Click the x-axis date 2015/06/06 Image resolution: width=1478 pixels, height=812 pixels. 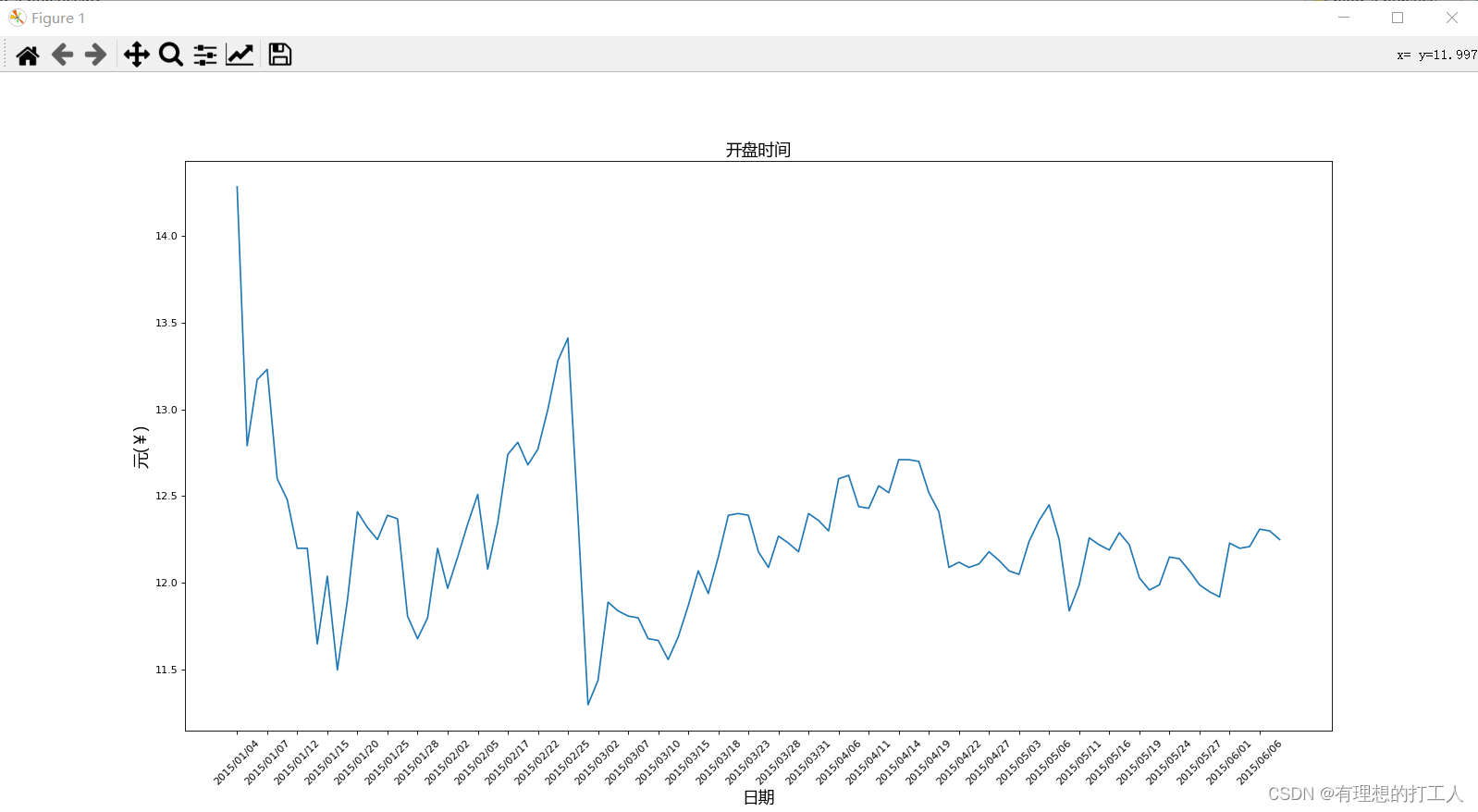[x=1259, y=762]
